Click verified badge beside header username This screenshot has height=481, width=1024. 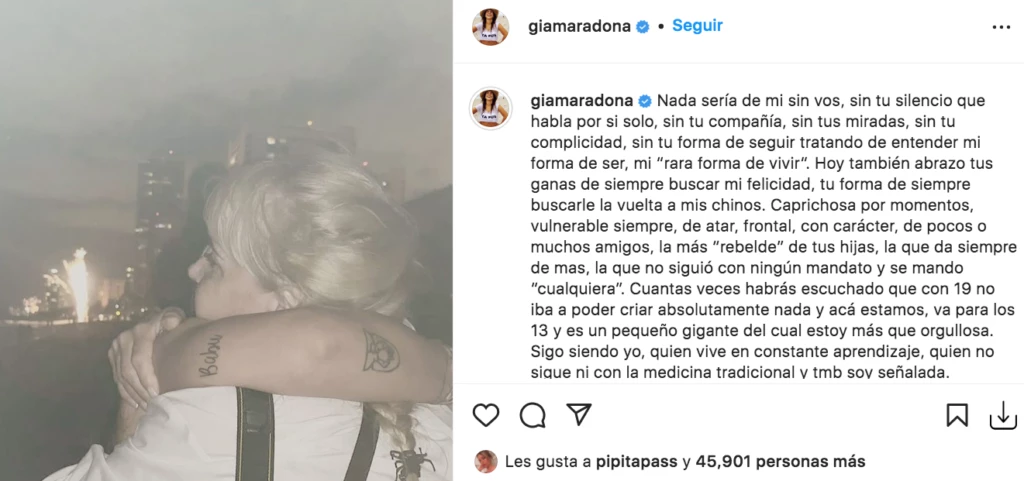[x=643, y=27]
